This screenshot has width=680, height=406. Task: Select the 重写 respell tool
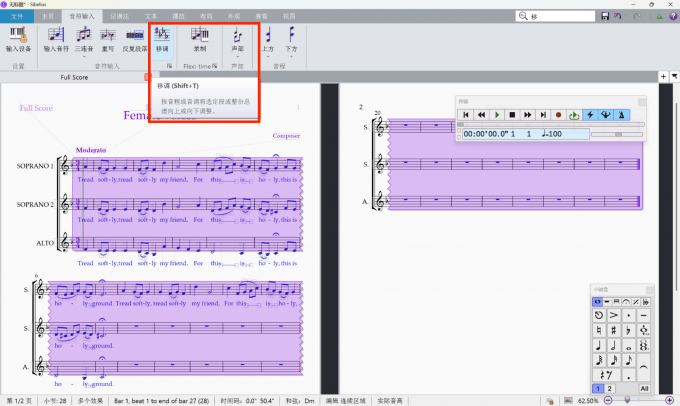(108, 39)
